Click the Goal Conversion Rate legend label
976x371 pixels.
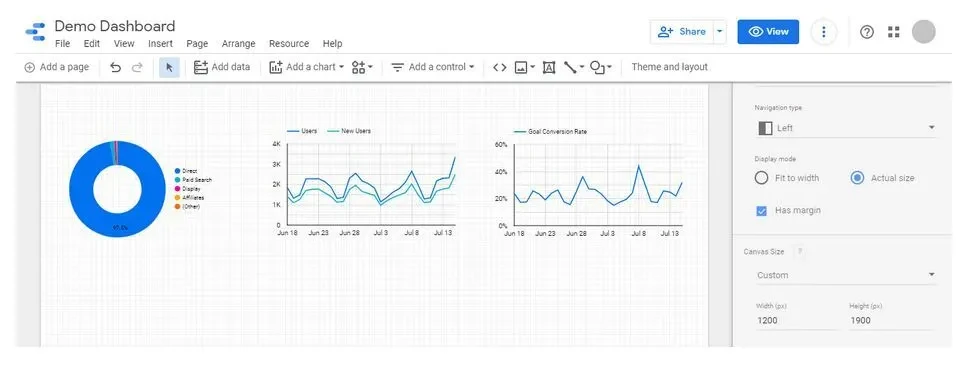[557, 132]
